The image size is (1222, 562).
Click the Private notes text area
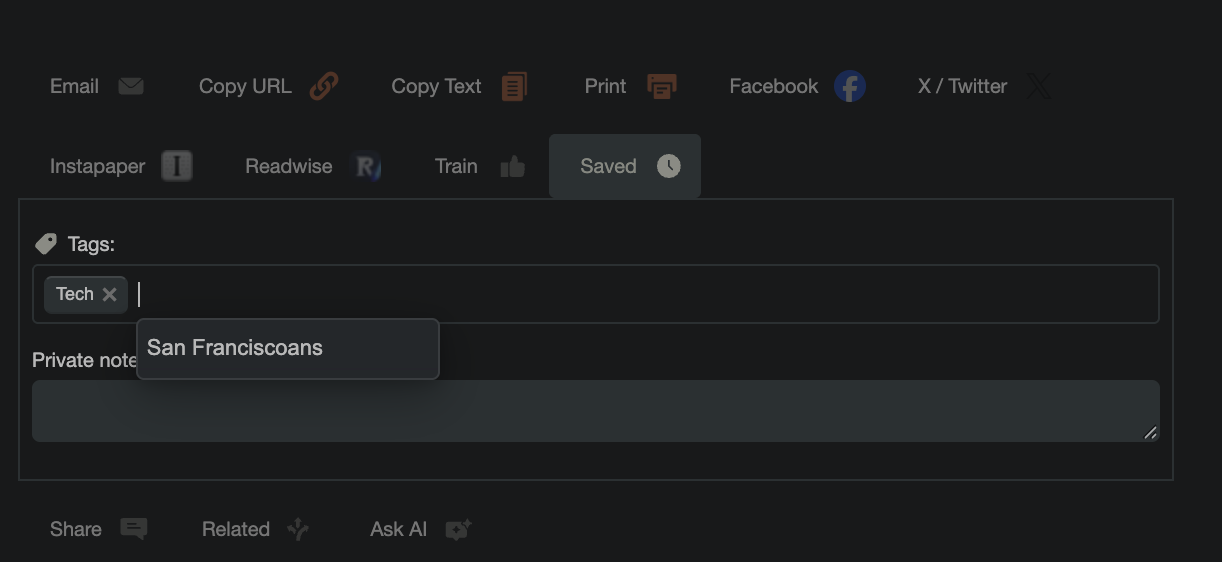click(595, 410)
